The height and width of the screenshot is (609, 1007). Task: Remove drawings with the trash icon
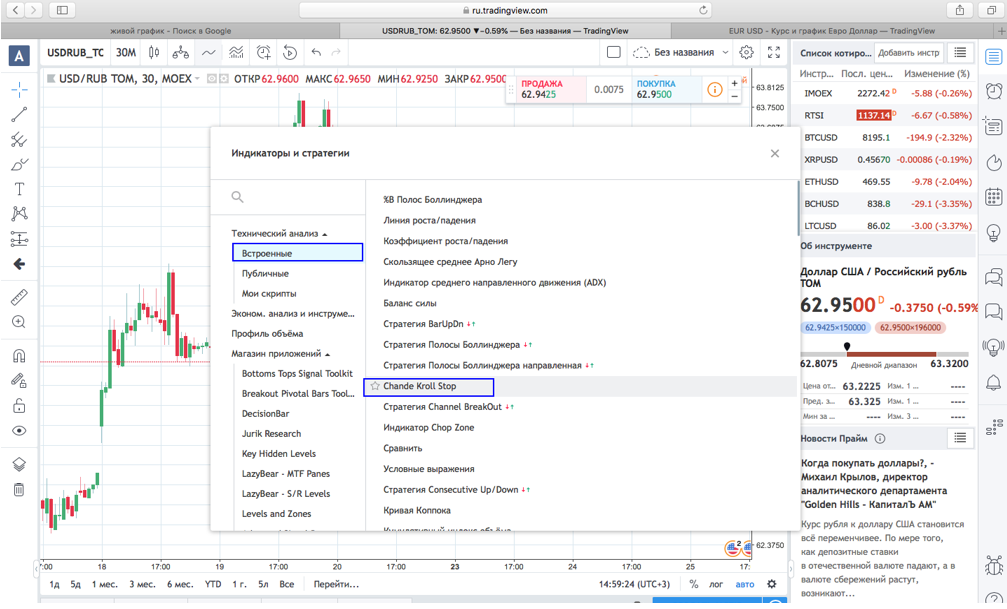point(19,490)
